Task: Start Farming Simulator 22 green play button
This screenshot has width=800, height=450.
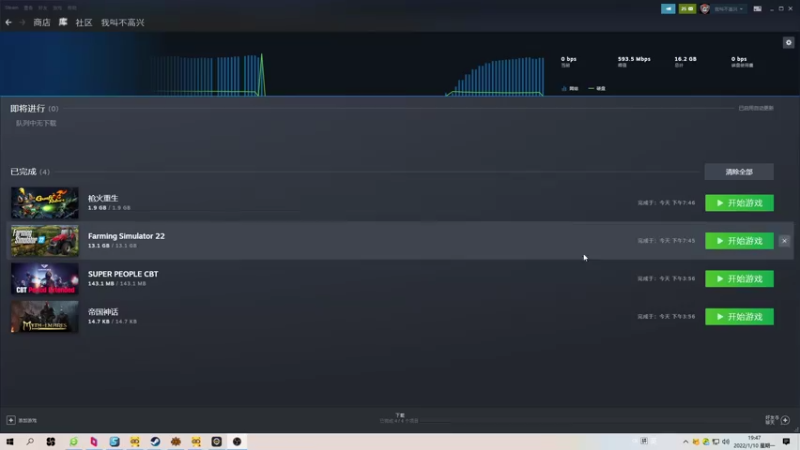Action: [739, 241]
